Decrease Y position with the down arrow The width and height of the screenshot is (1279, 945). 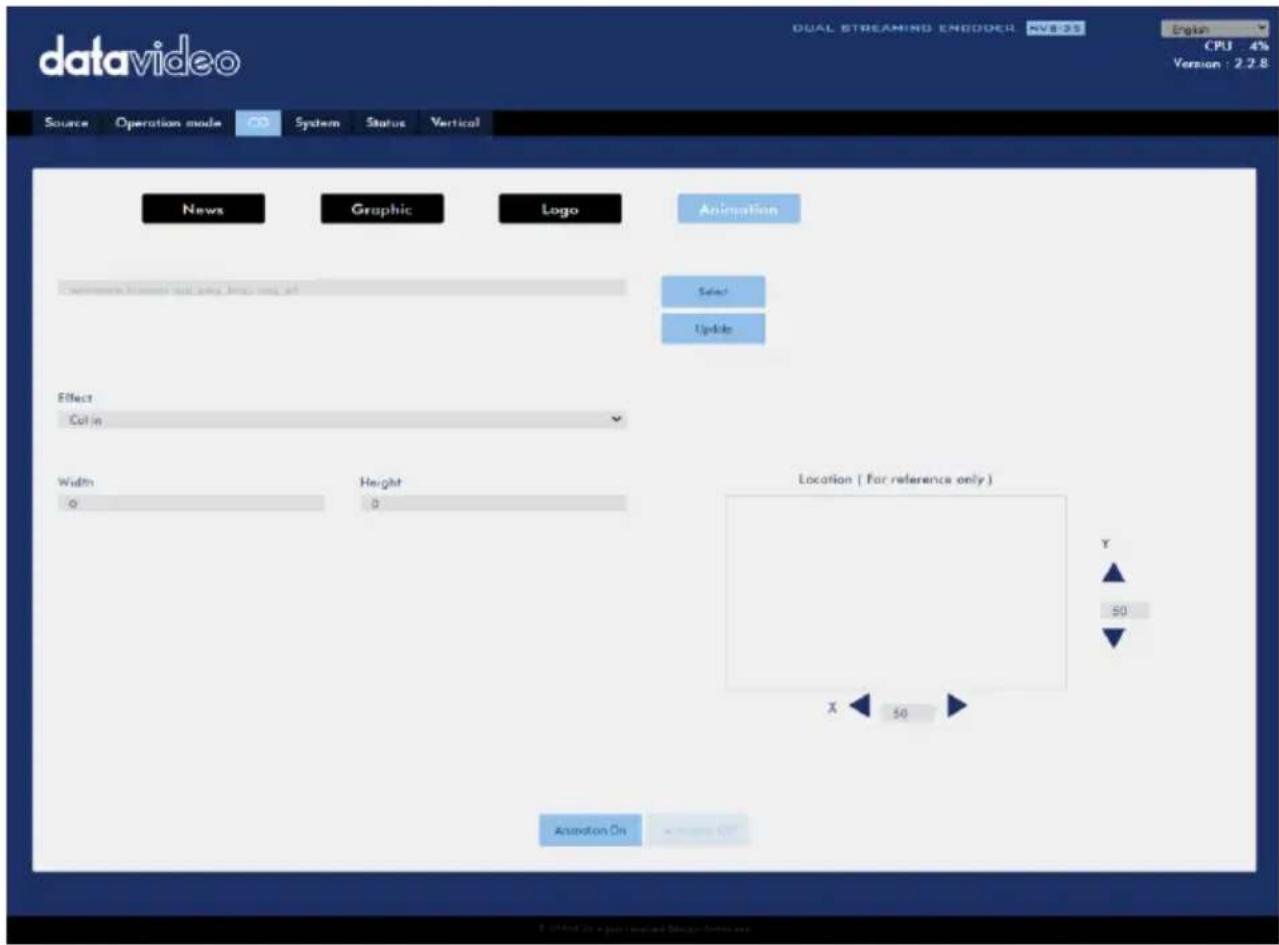1114,638
